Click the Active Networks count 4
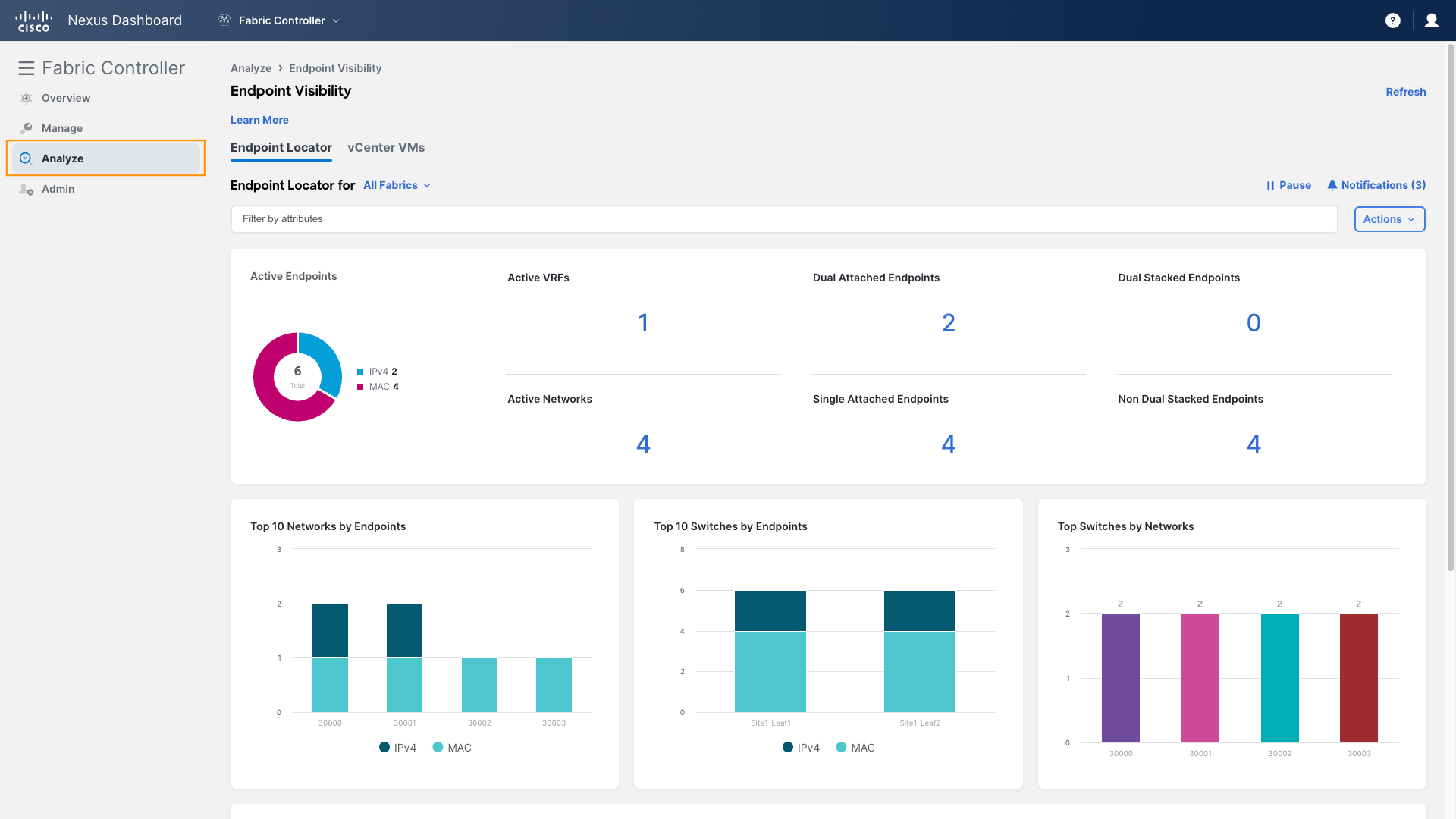 (643, 444)
